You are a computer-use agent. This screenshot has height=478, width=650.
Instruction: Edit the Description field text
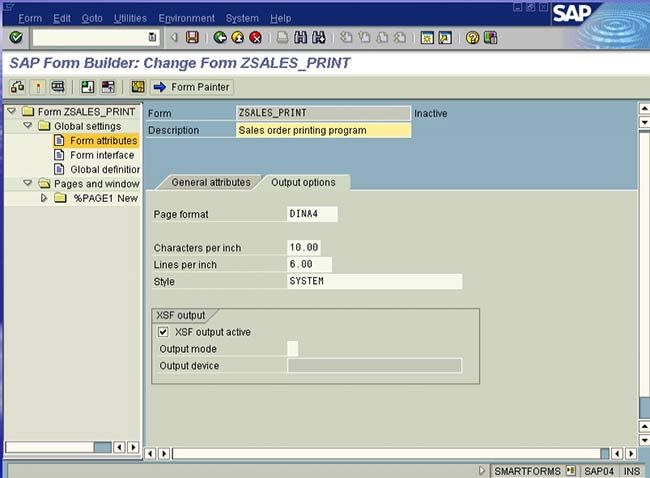point(323,130)
